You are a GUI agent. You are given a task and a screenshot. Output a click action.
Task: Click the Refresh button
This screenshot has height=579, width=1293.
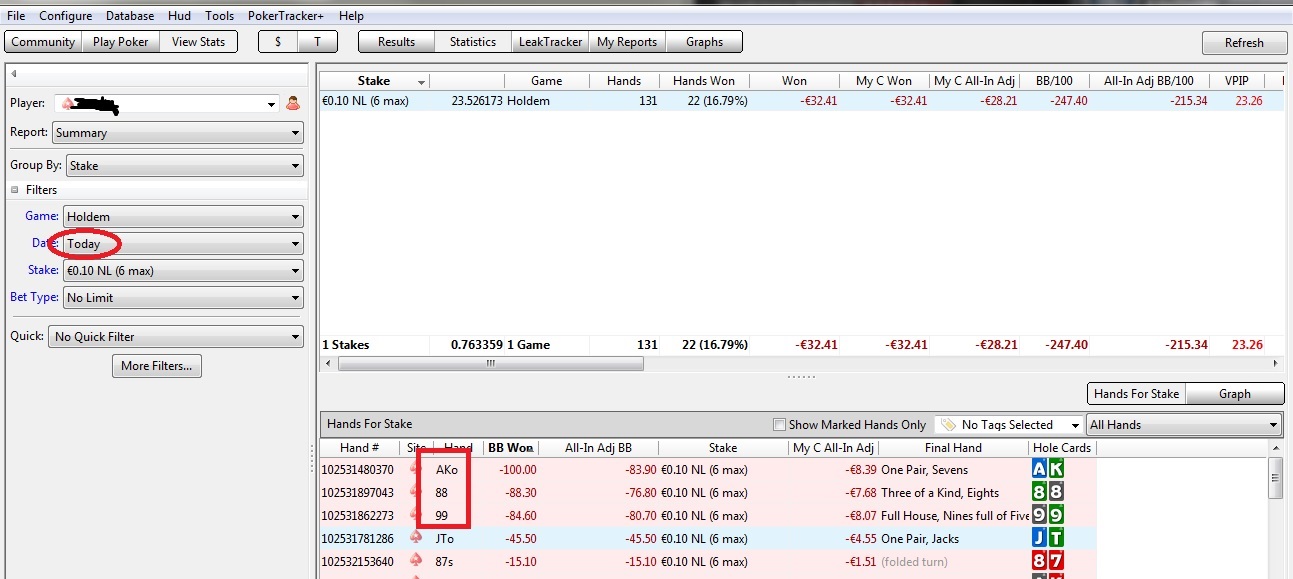point(1244,43)
